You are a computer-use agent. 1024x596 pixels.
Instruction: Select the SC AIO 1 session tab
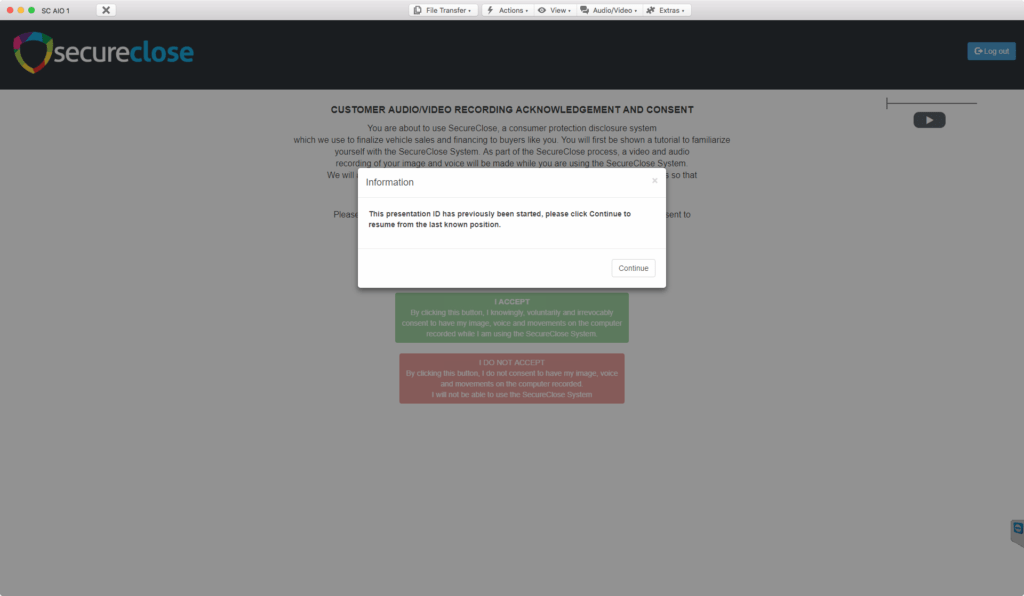click(x=56, y=11)
